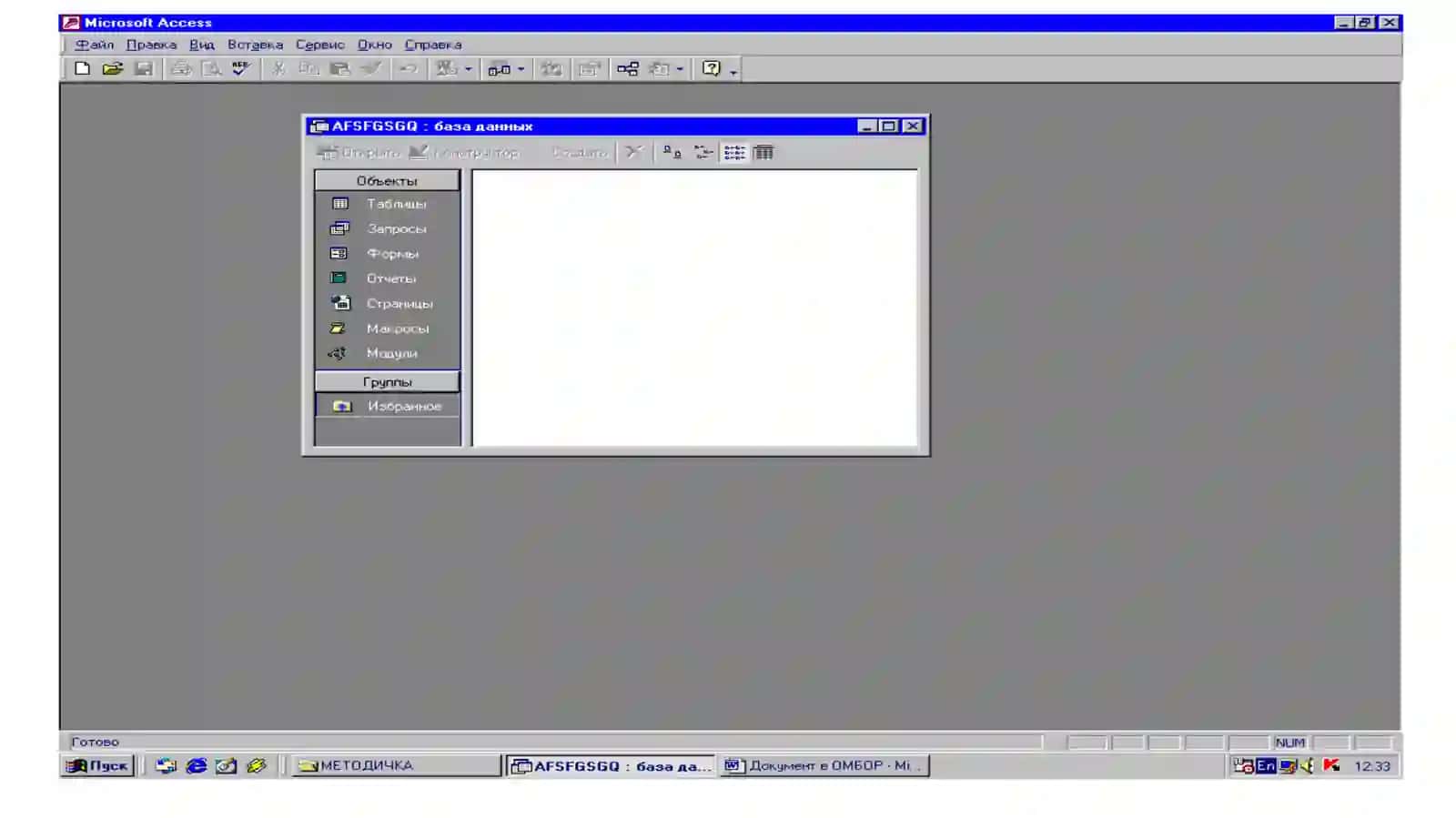Open the Избранное group
Screen dimensions: 1456x818
[x=387, y=406]
